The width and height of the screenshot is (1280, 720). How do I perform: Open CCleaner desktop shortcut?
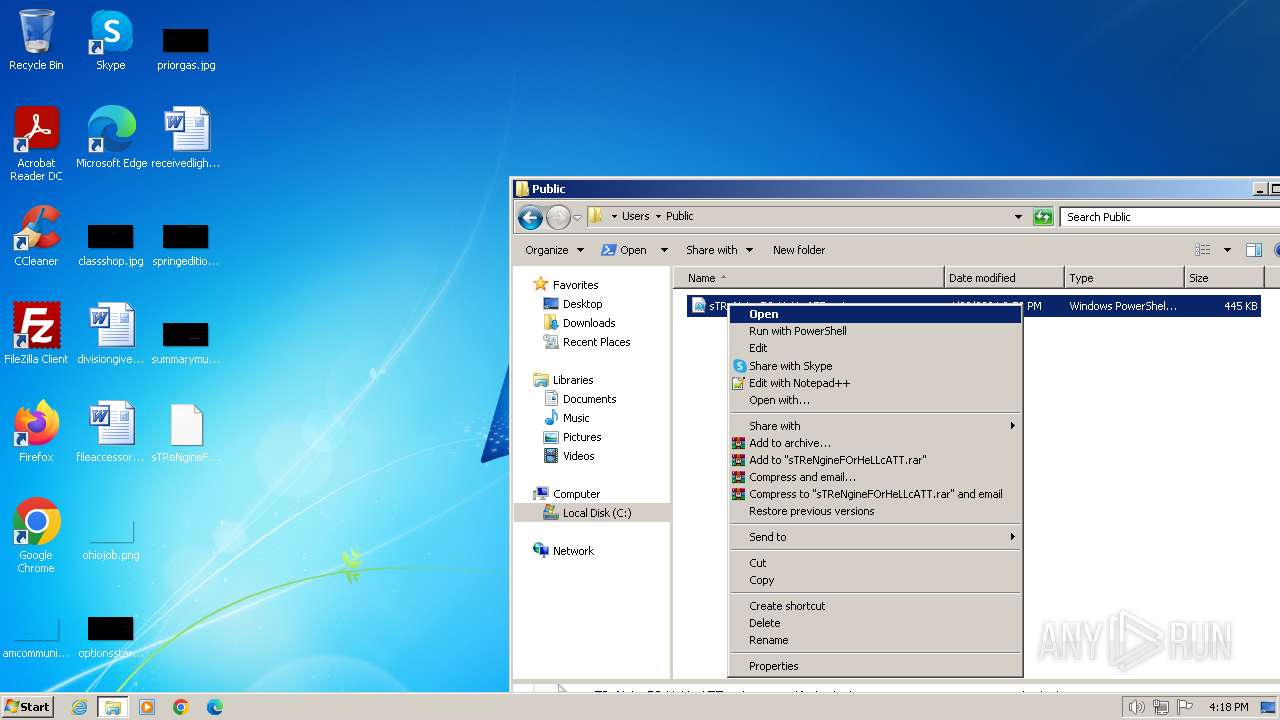click(x=36, y=236)
